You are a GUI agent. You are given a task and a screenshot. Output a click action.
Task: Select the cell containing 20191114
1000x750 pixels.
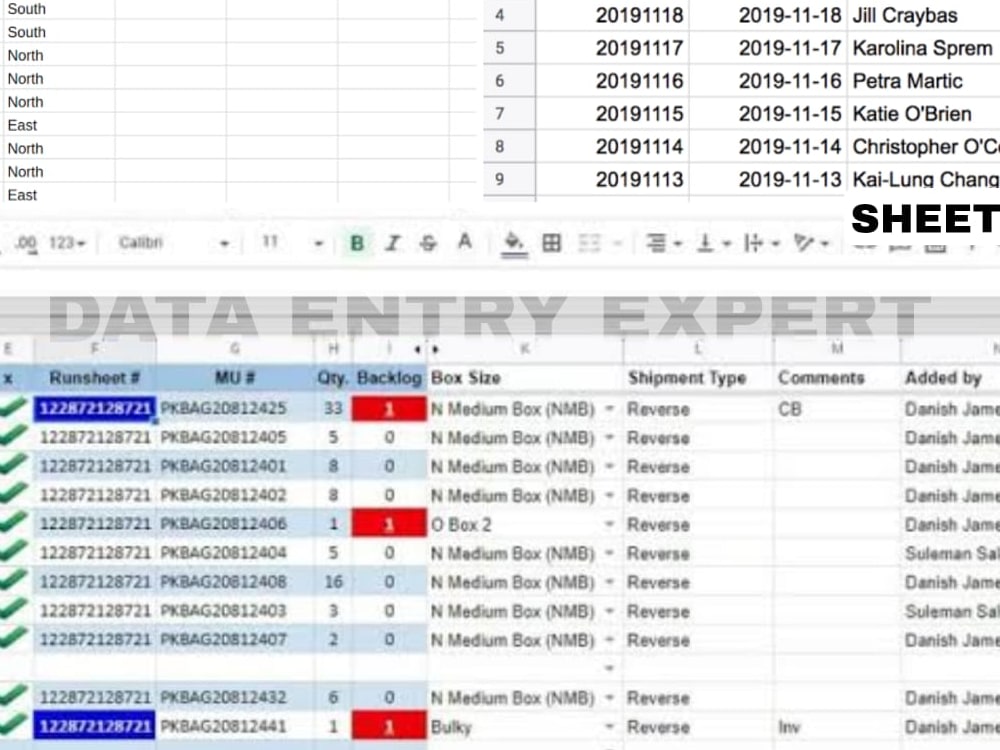click(x=612, y=147)
